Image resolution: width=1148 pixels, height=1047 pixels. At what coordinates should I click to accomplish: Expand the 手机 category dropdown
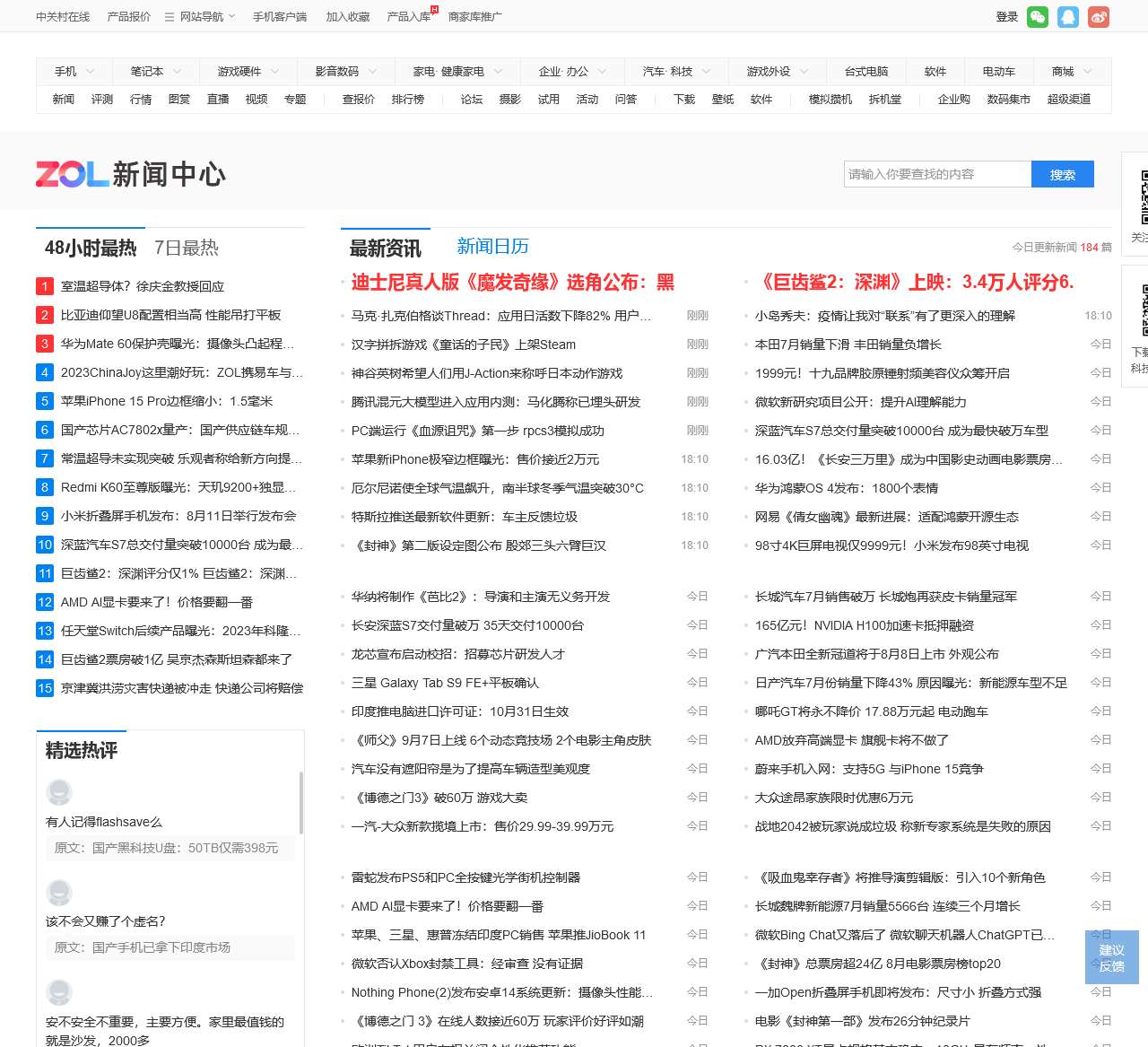[74, 72]
